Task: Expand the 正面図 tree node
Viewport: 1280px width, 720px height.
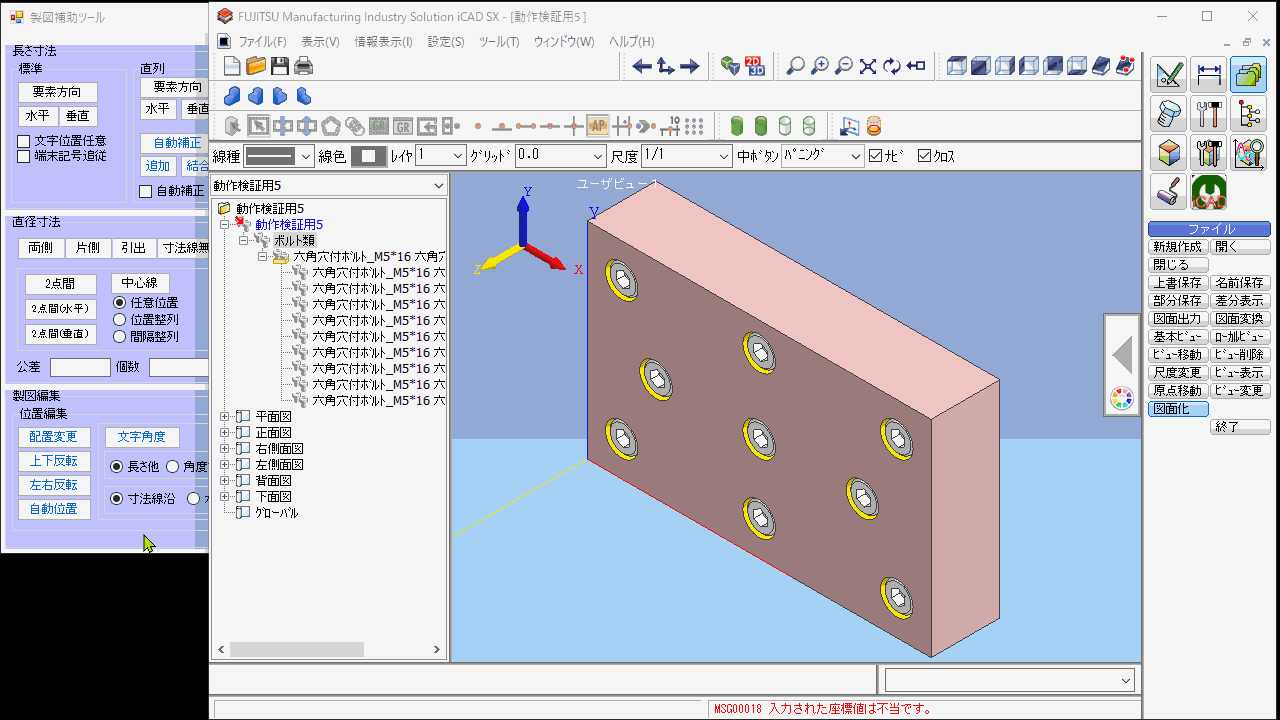Action: (225, 433)
